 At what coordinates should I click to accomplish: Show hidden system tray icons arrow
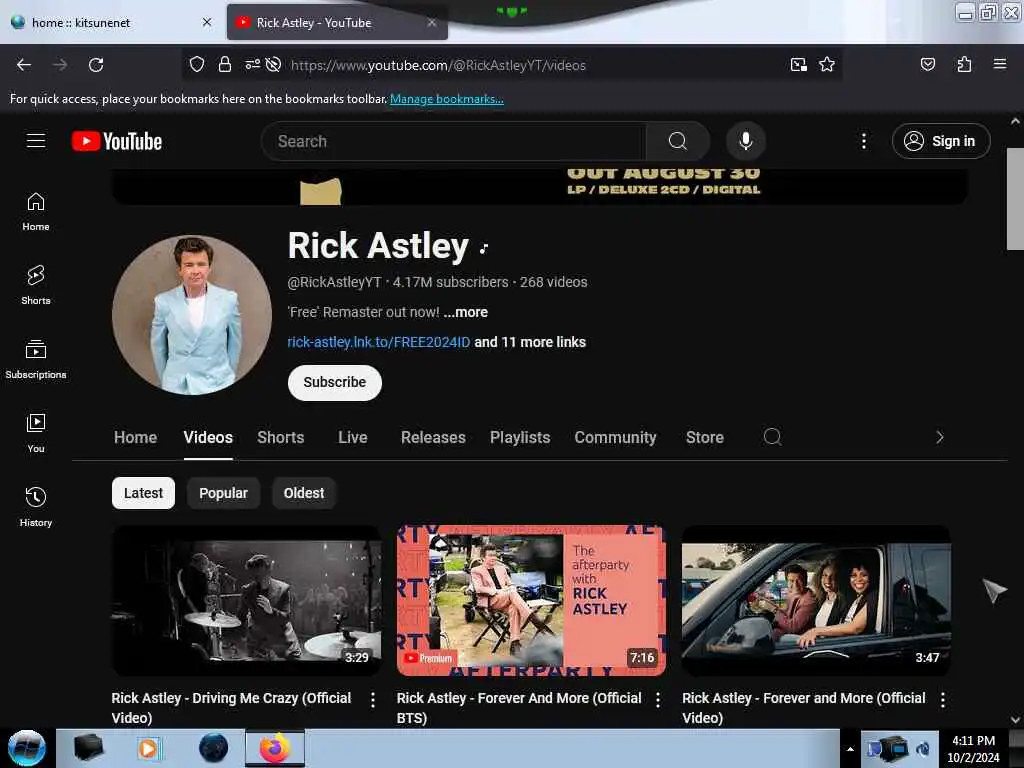(x=850, y=749)
